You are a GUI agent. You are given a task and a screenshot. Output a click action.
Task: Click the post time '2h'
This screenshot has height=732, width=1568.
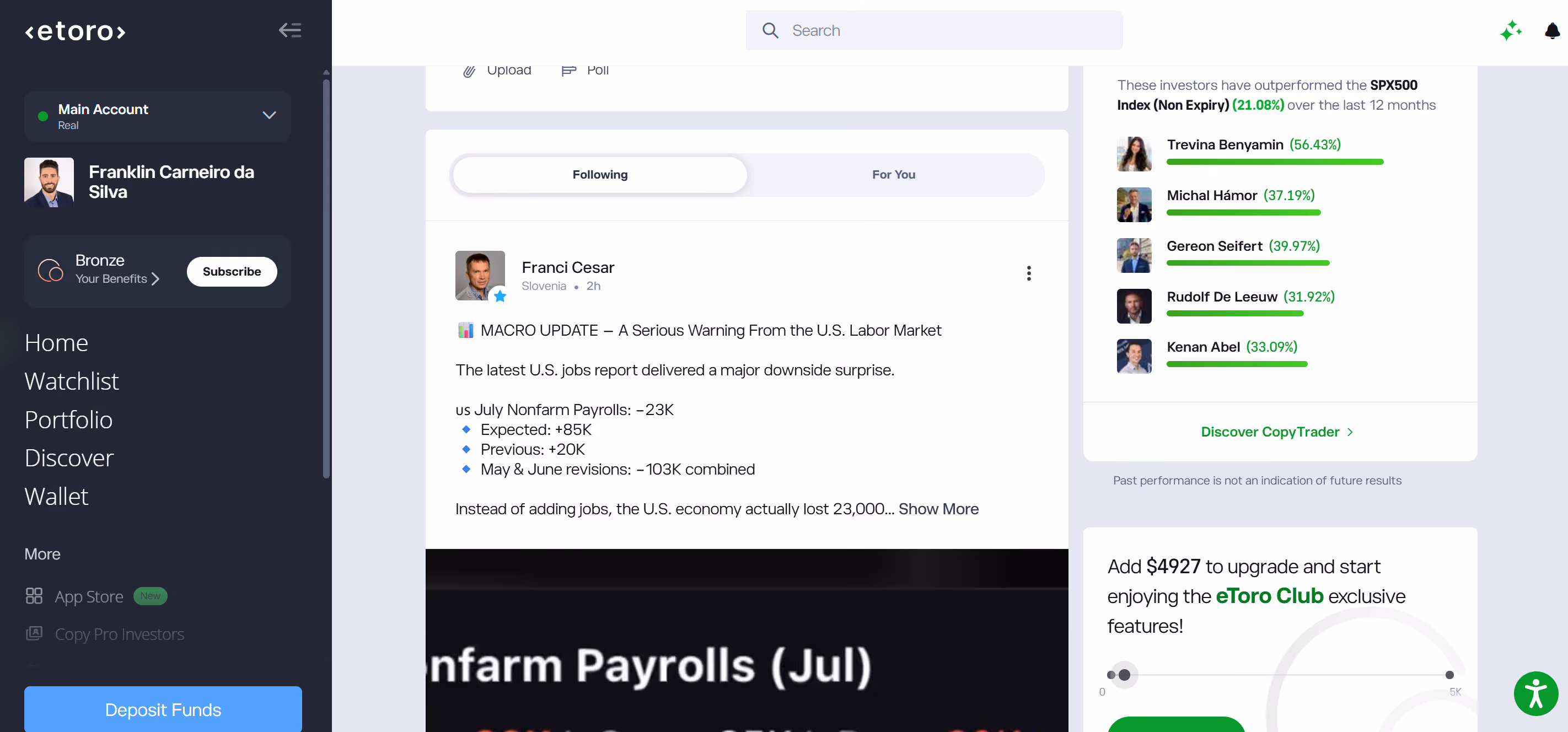coord(593,286)
